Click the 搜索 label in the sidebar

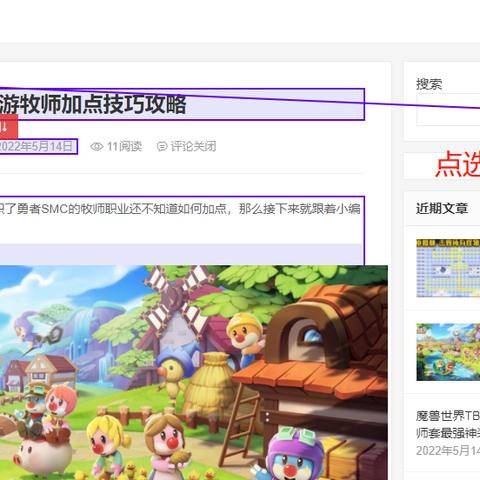click(429, 84)
